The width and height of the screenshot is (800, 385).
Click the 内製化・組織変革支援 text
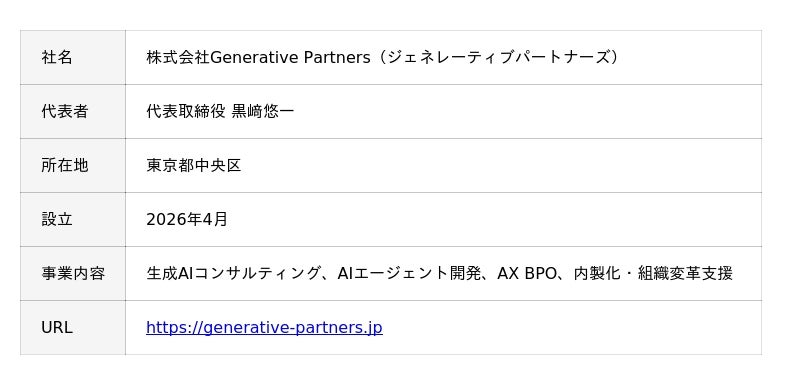[x=653, y=274]
